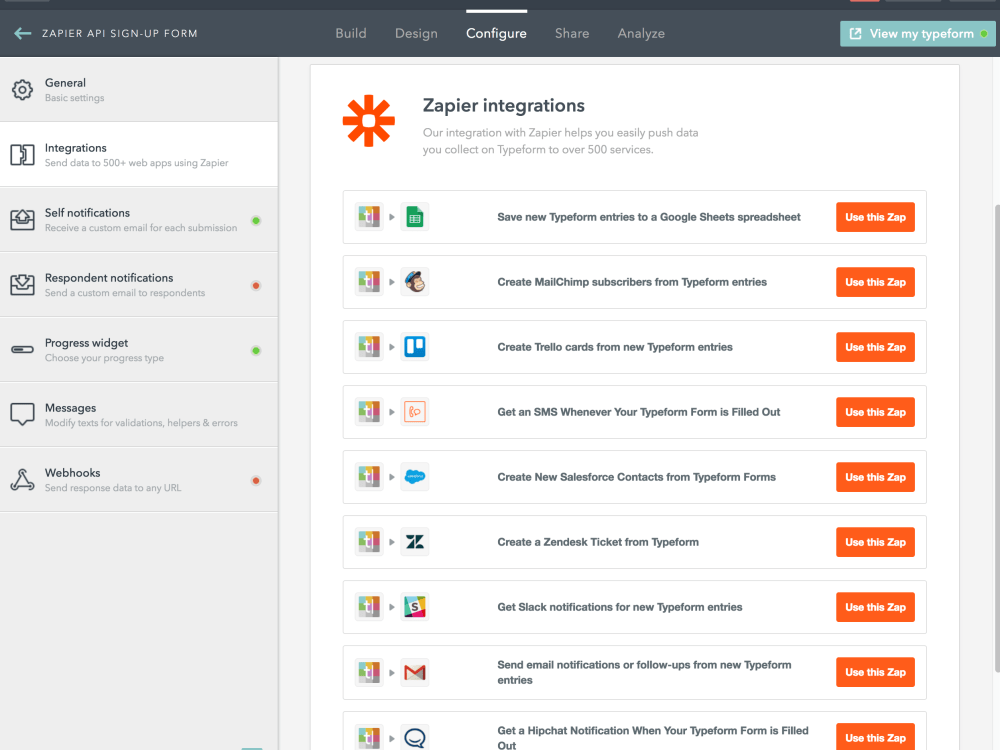Use this Zap for Hipchat Notification
Image resolution: width=1000 pixels, height=750 pixels.
875,737
